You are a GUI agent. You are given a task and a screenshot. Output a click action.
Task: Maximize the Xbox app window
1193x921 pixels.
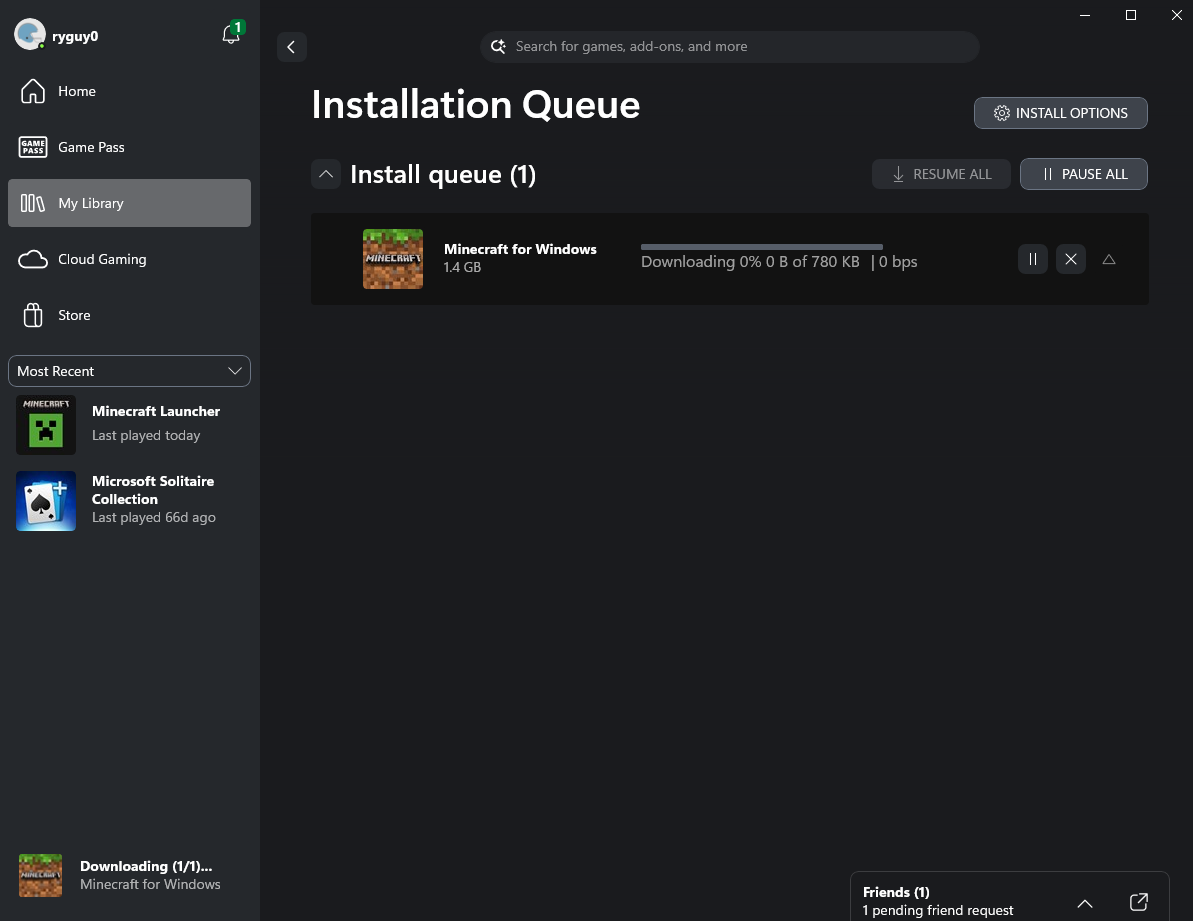coord(1131,15)
